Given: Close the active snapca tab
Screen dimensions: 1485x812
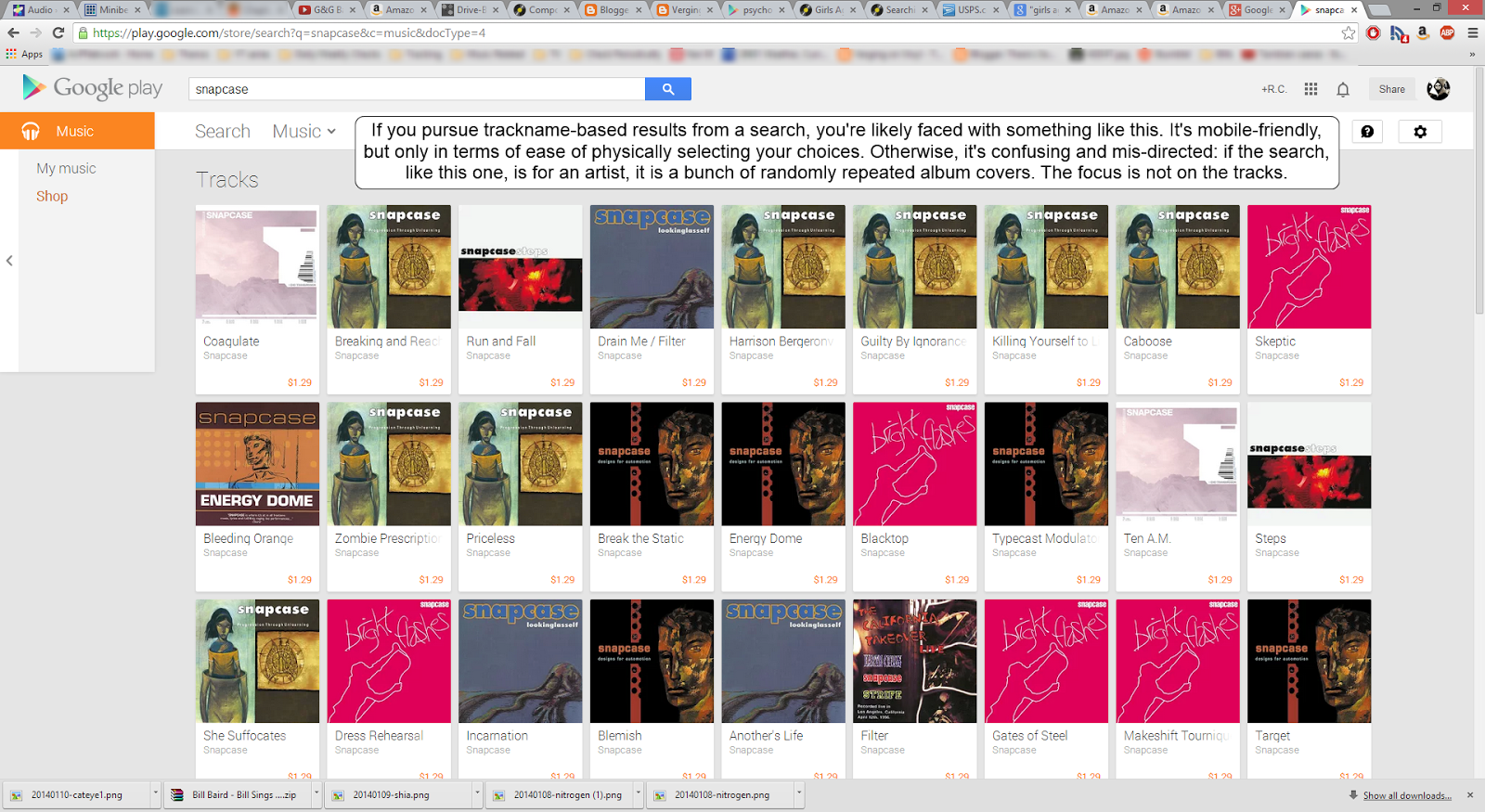Looking at the screenshot, I should click(1354, 10).
